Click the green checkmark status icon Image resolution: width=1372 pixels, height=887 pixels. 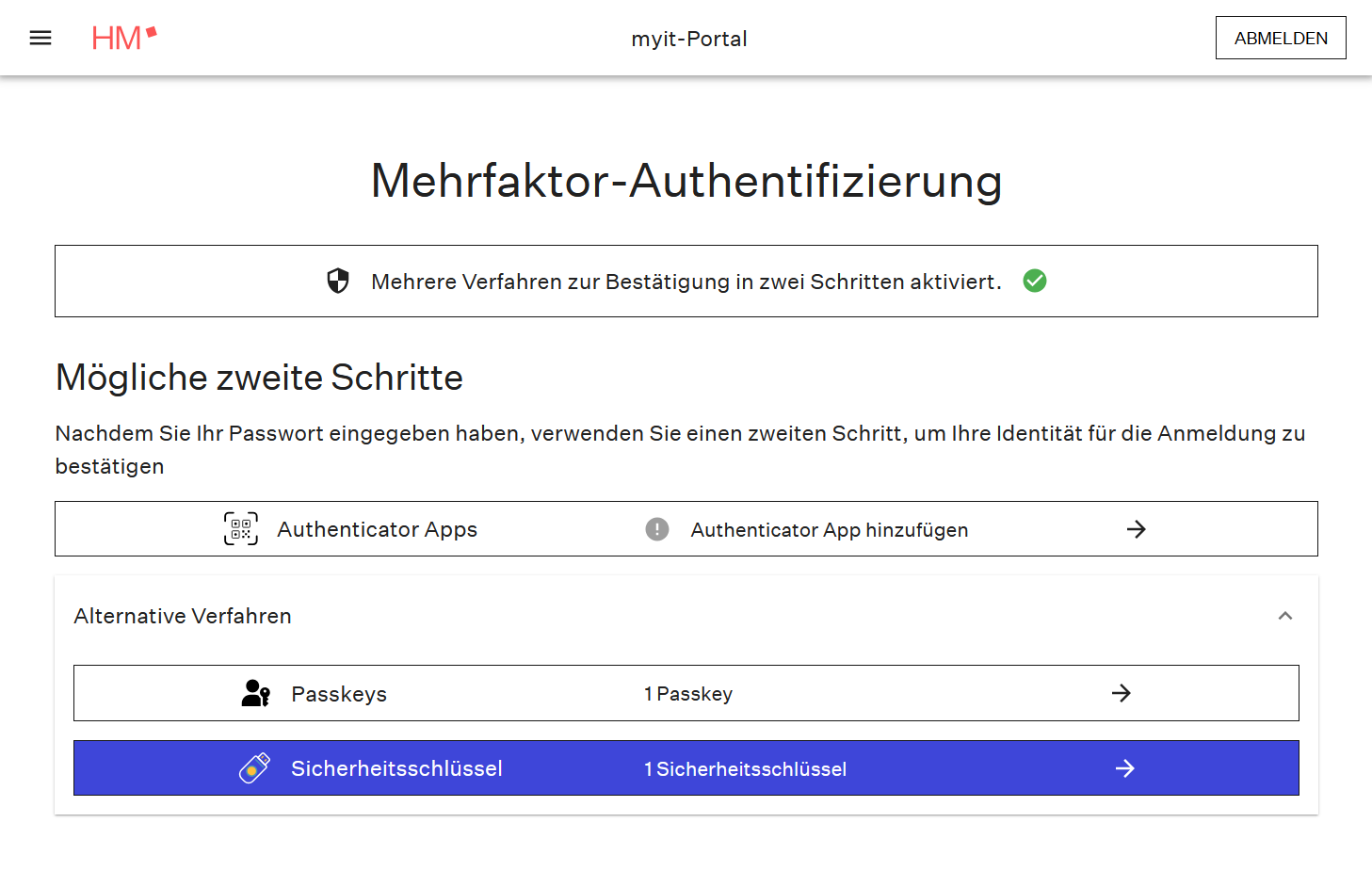1035,281
